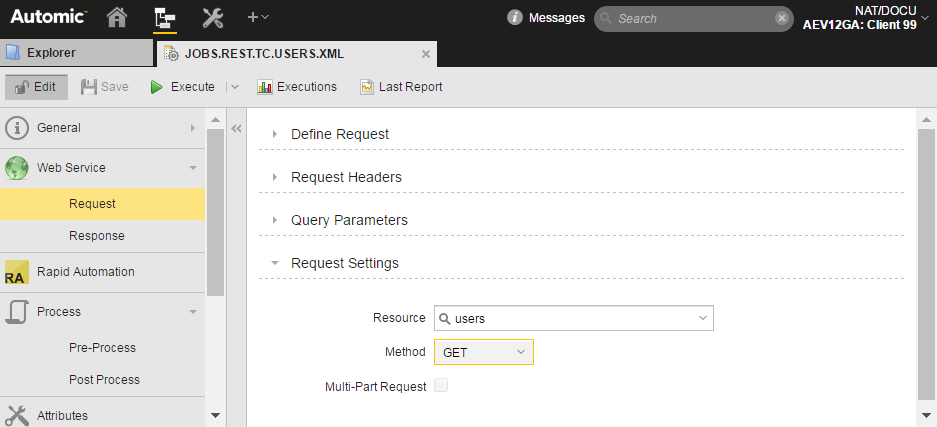
Task: Open the NAT/DOCU user session menu
Action: [865, 18]
